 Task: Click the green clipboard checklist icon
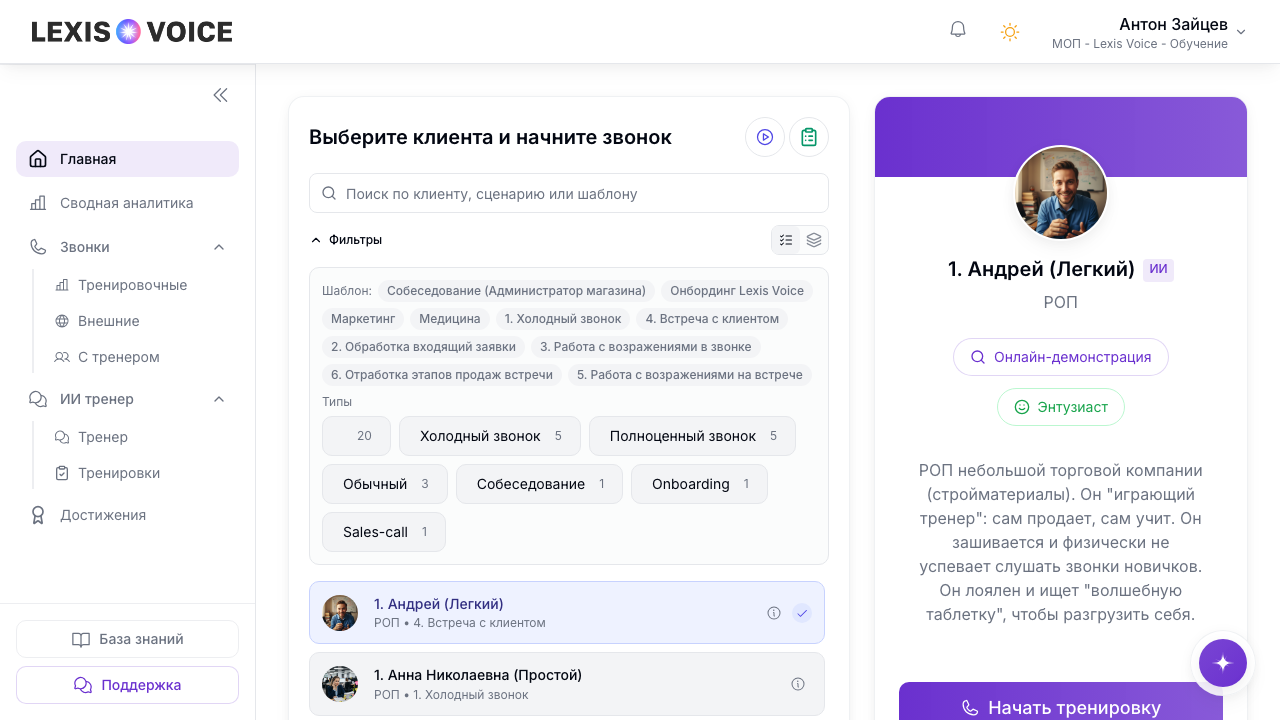pos(809,137)
